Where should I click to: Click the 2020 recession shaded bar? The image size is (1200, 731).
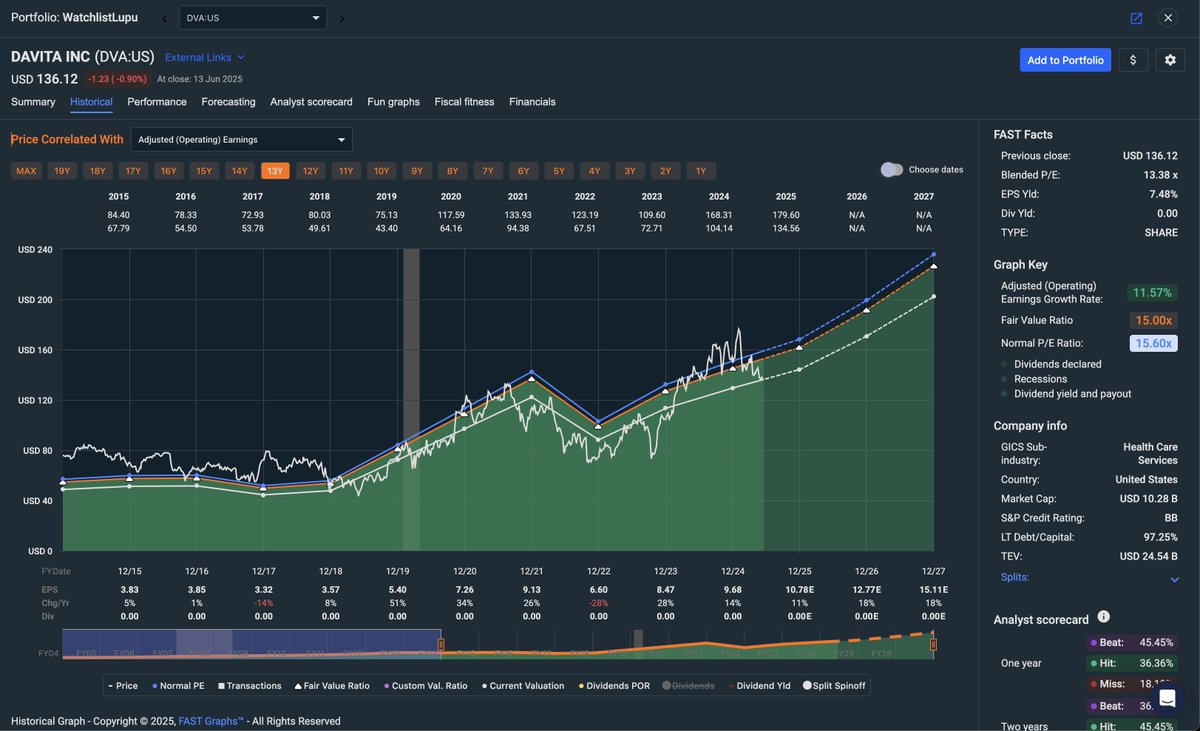click(x=411, y=400)
